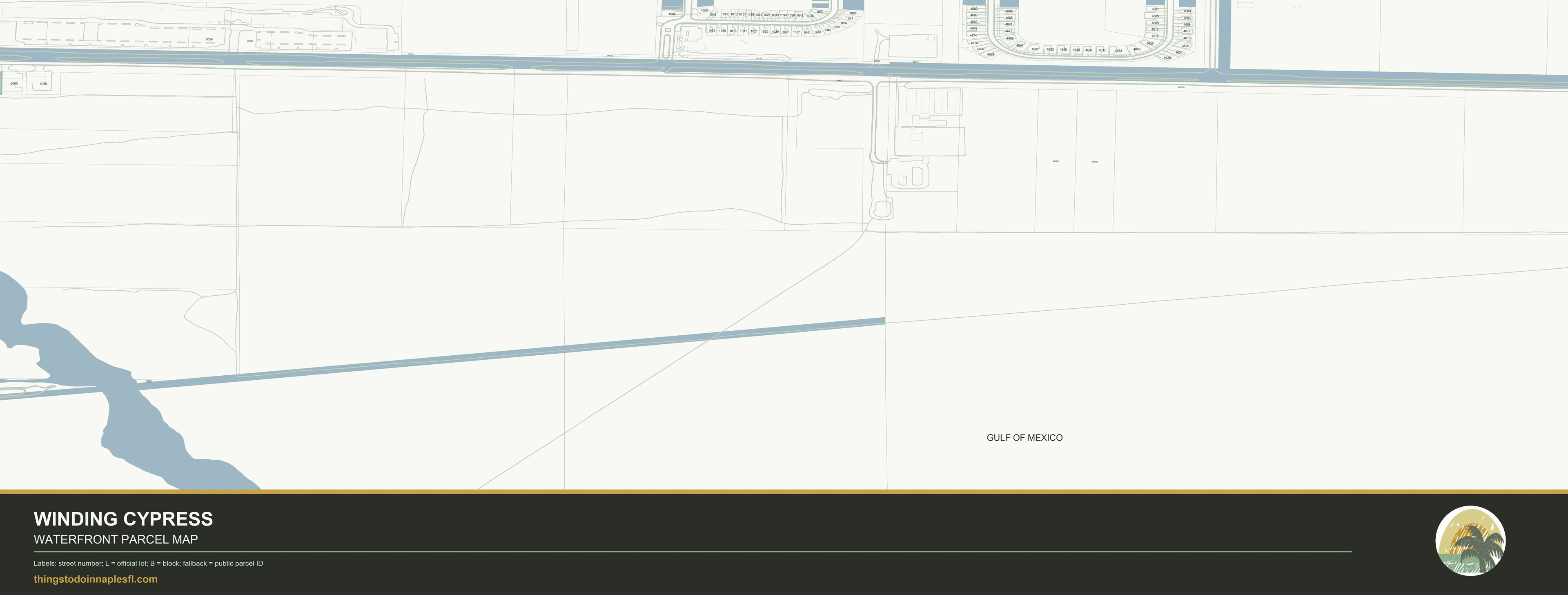1568x595 pixels.
Task: Click parcel 1049 on the map
Action: [x=828, y=30]
